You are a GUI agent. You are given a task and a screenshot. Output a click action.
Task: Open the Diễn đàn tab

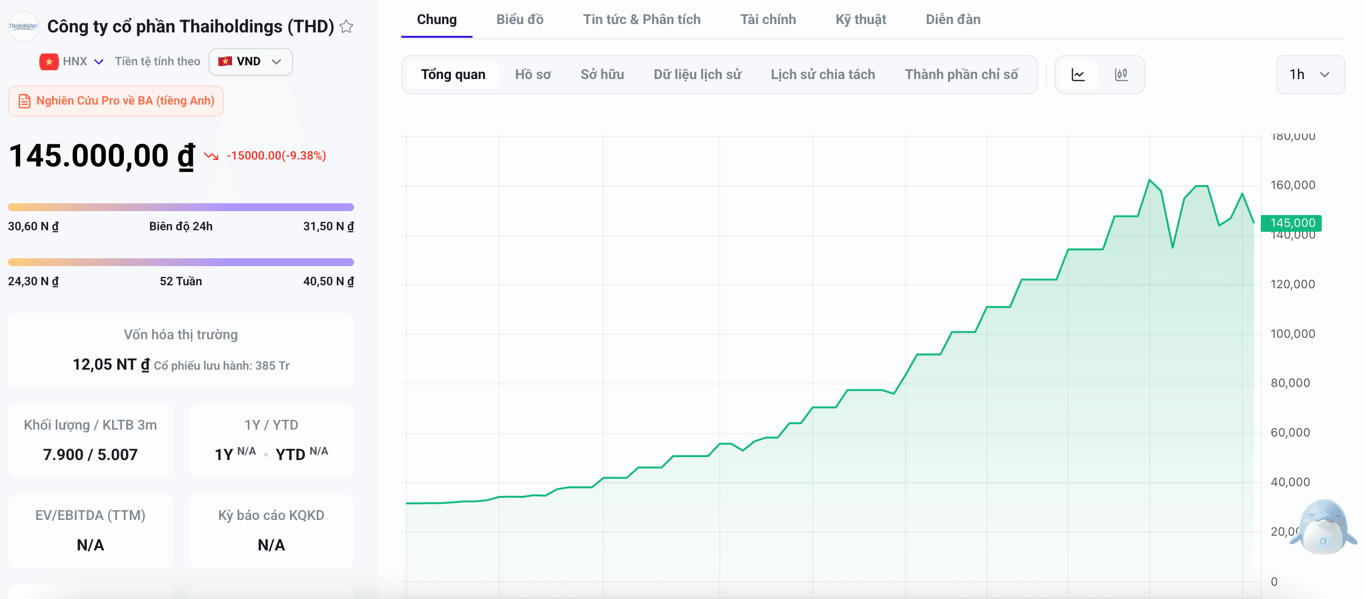tap(953, 19)
